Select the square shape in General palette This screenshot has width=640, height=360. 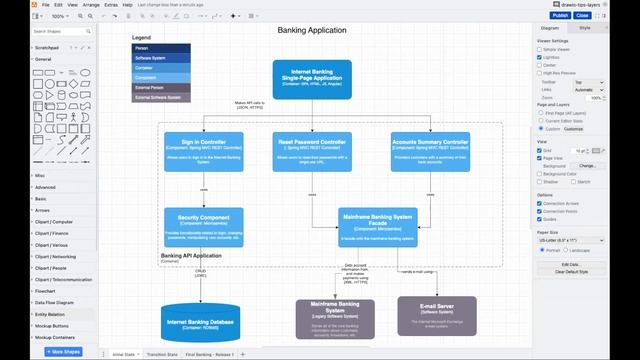point(38,84)
